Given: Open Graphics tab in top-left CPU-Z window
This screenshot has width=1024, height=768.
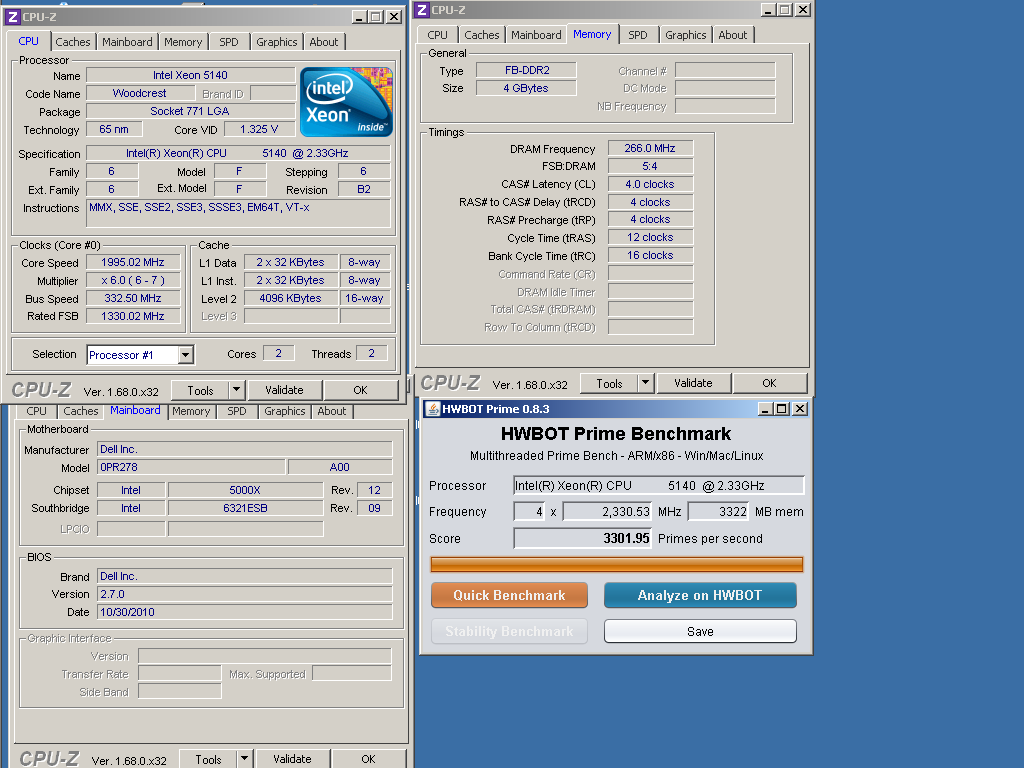Looking at the screenshot, I should [x=276, y=42].
